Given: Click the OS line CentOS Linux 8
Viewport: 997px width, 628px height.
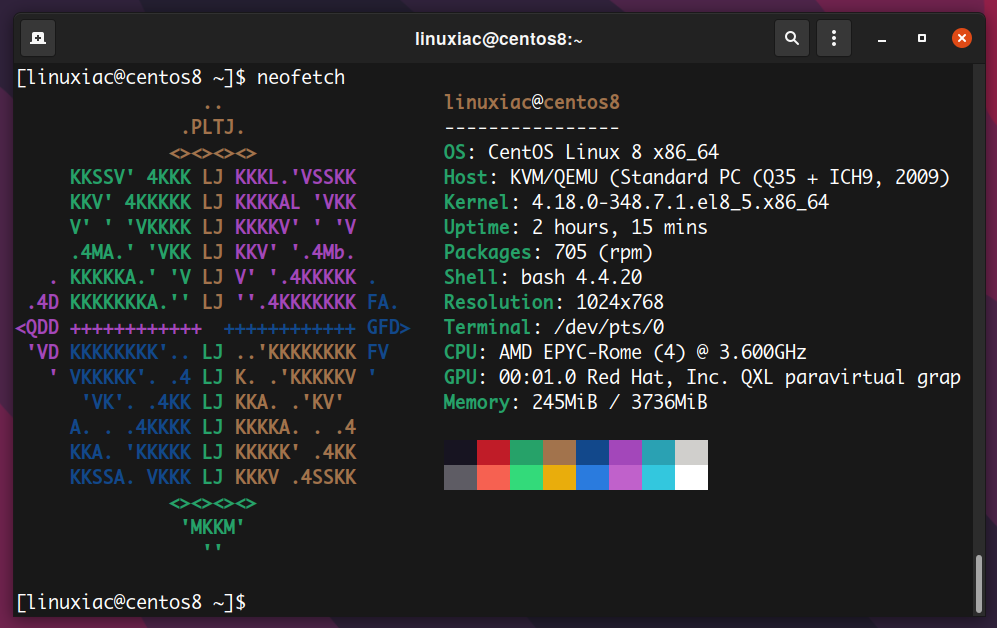Looking at the screenshot, I should coord(581,153).
